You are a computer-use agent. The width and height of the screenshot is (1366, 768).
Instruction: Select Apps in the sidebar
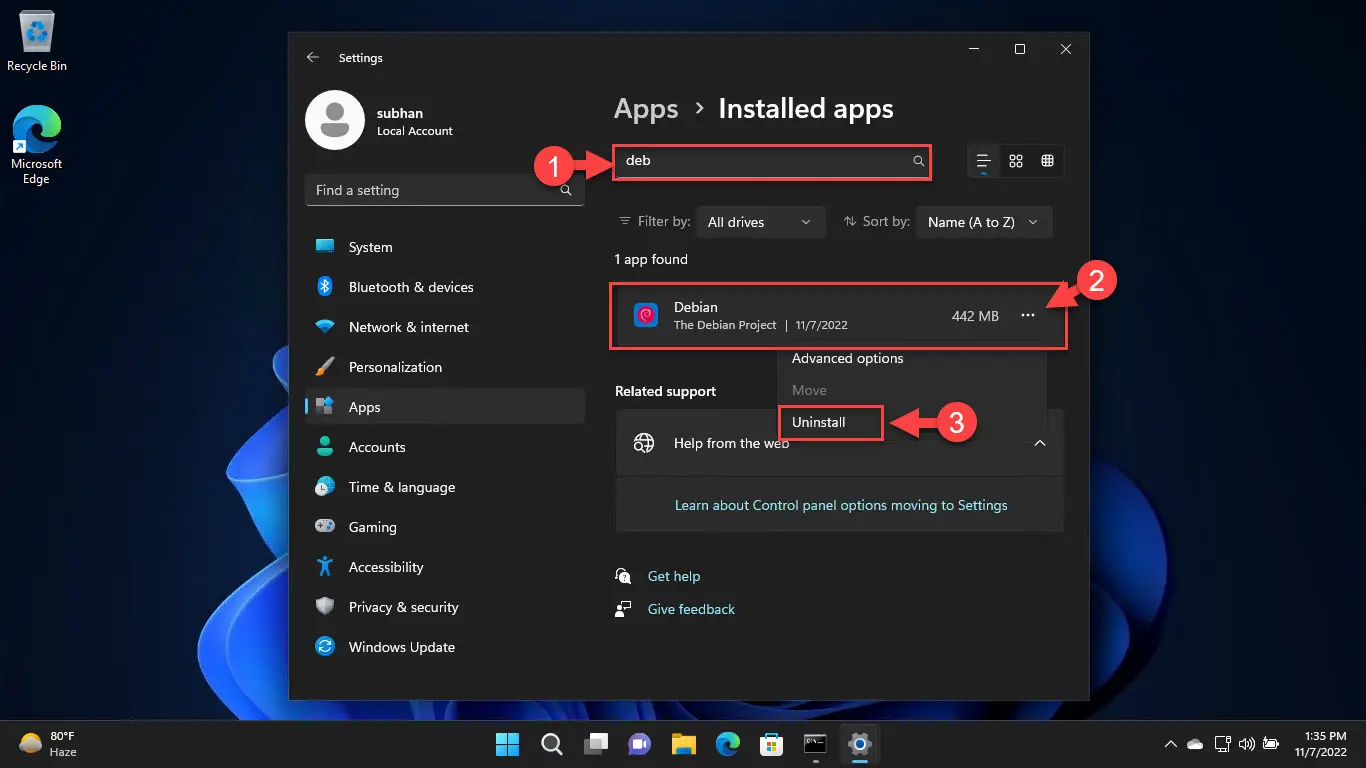pyautogui.click(x=445, y=407)
